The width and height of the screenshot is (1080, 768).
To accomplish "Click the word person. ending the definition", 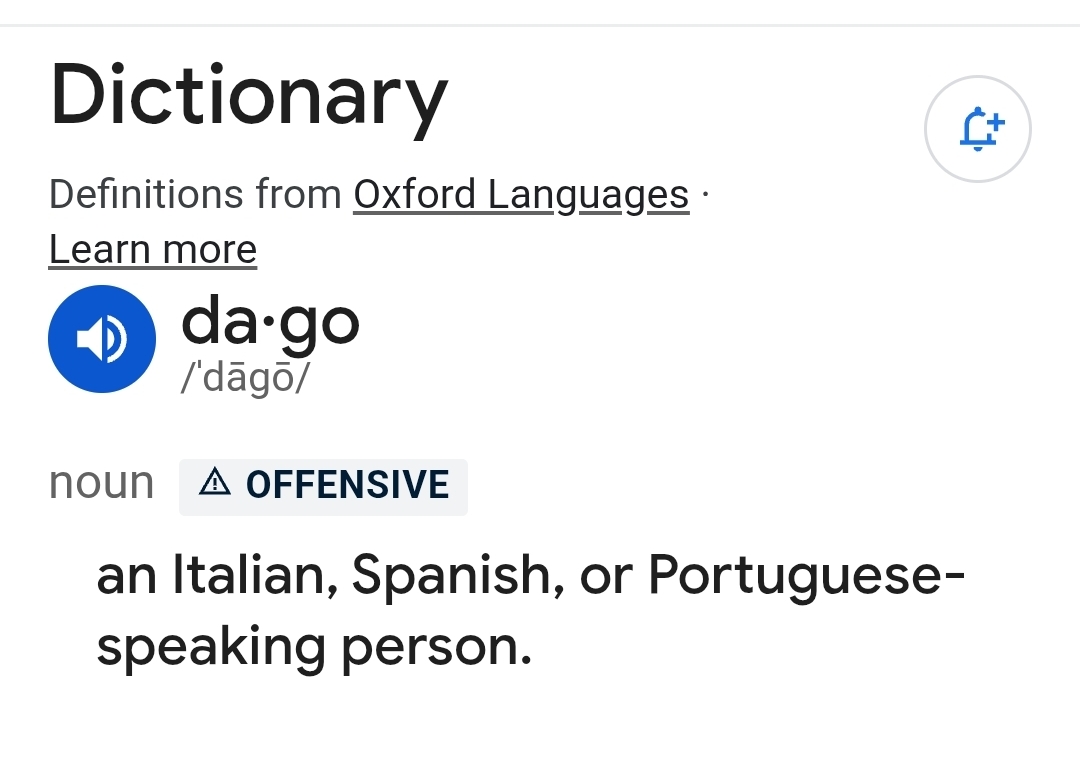I will [x=437, y=649].
